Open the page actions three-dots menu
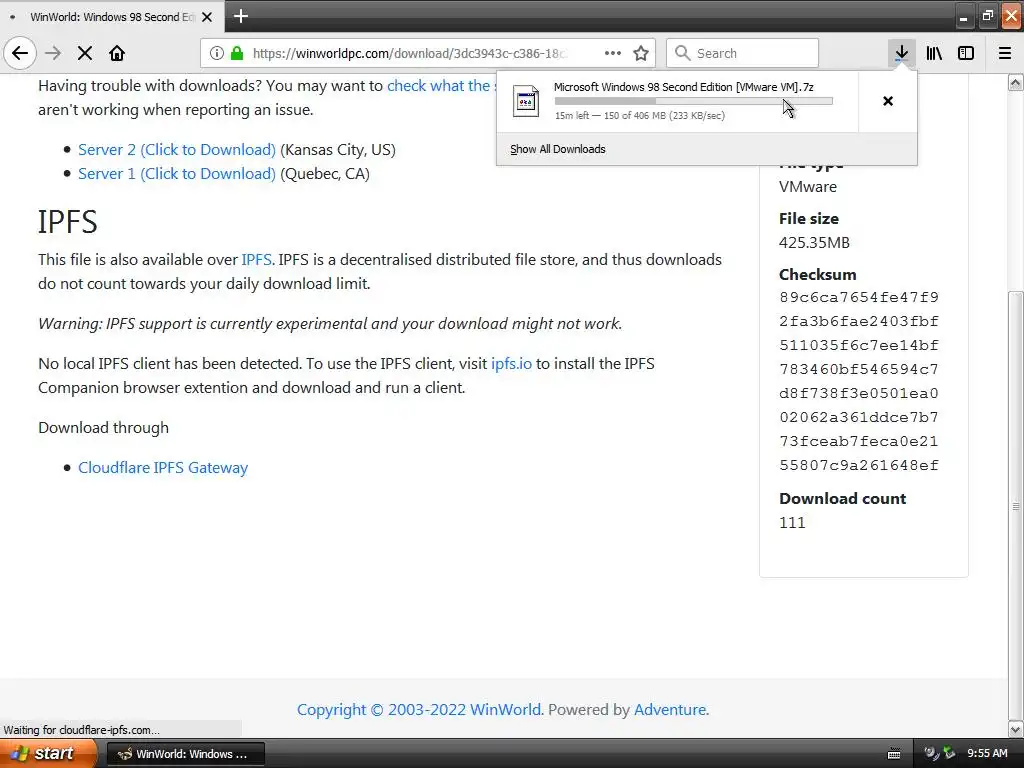 coord(613,53)
